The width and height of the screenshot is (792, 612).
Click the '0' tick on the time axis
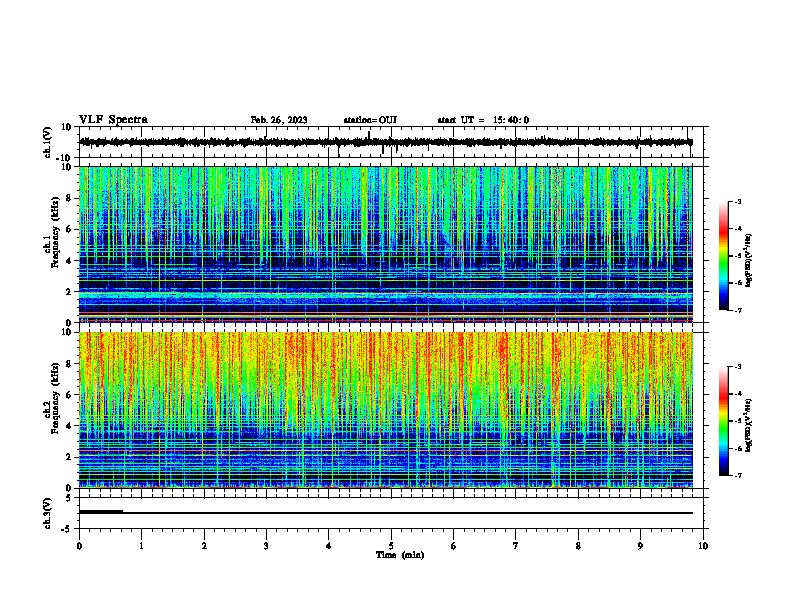[x=79, y=546]
